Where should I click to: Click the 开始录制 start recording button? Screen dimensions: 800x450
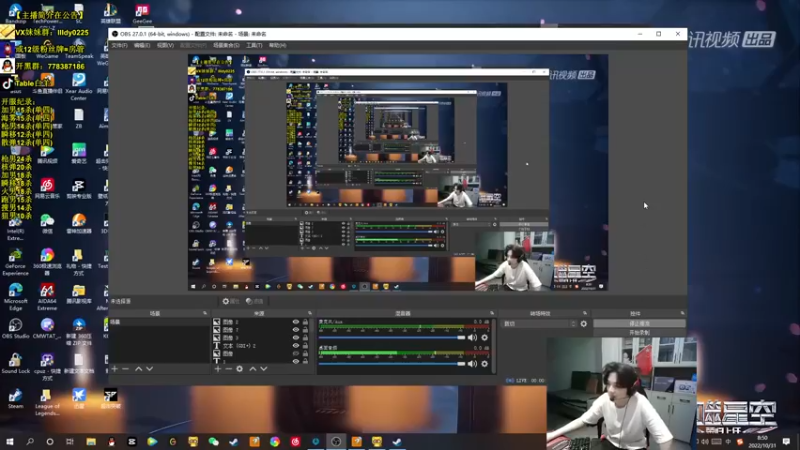coord(639,333)
